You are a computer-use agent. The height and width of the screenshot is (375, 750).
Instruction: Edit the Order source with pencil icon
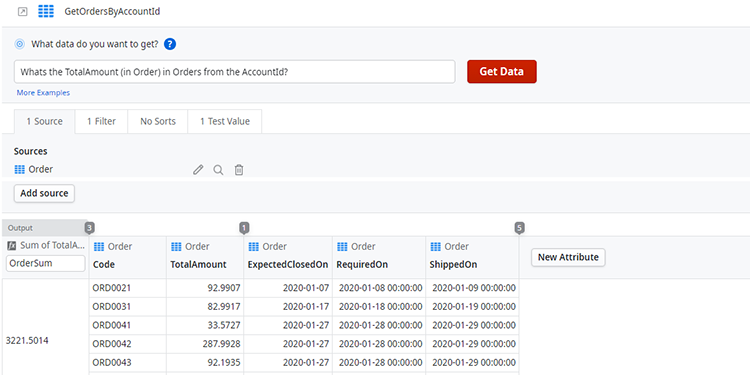coord(198,169)
